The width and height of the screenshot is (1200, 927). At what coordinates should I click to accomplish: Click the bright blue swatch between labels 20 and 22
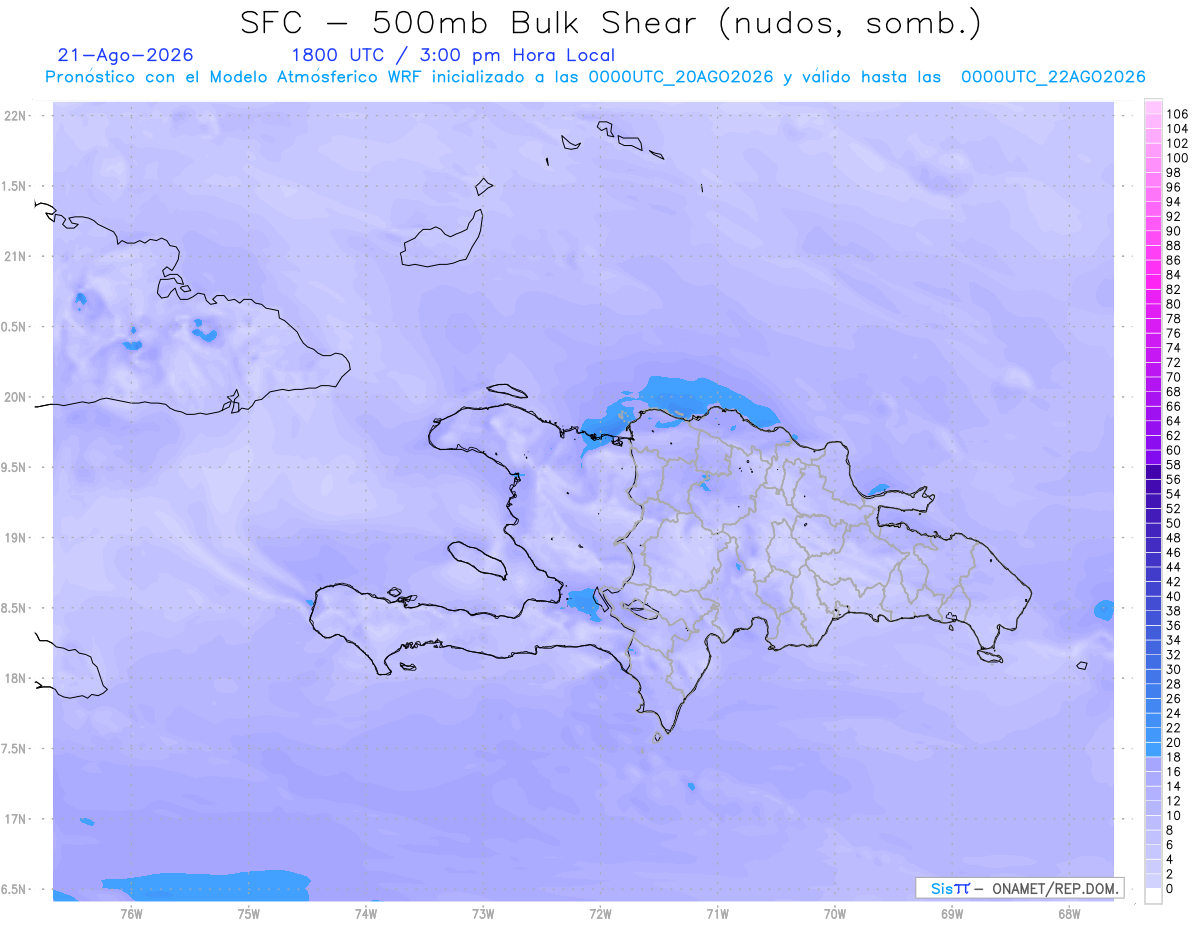[1153, 735]
